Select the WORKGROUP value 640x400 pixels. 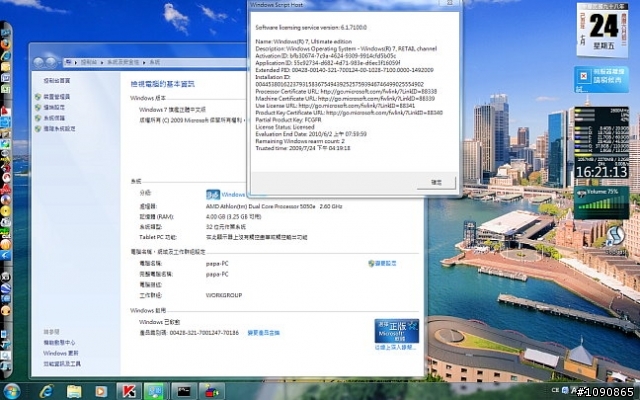point(224,295)
